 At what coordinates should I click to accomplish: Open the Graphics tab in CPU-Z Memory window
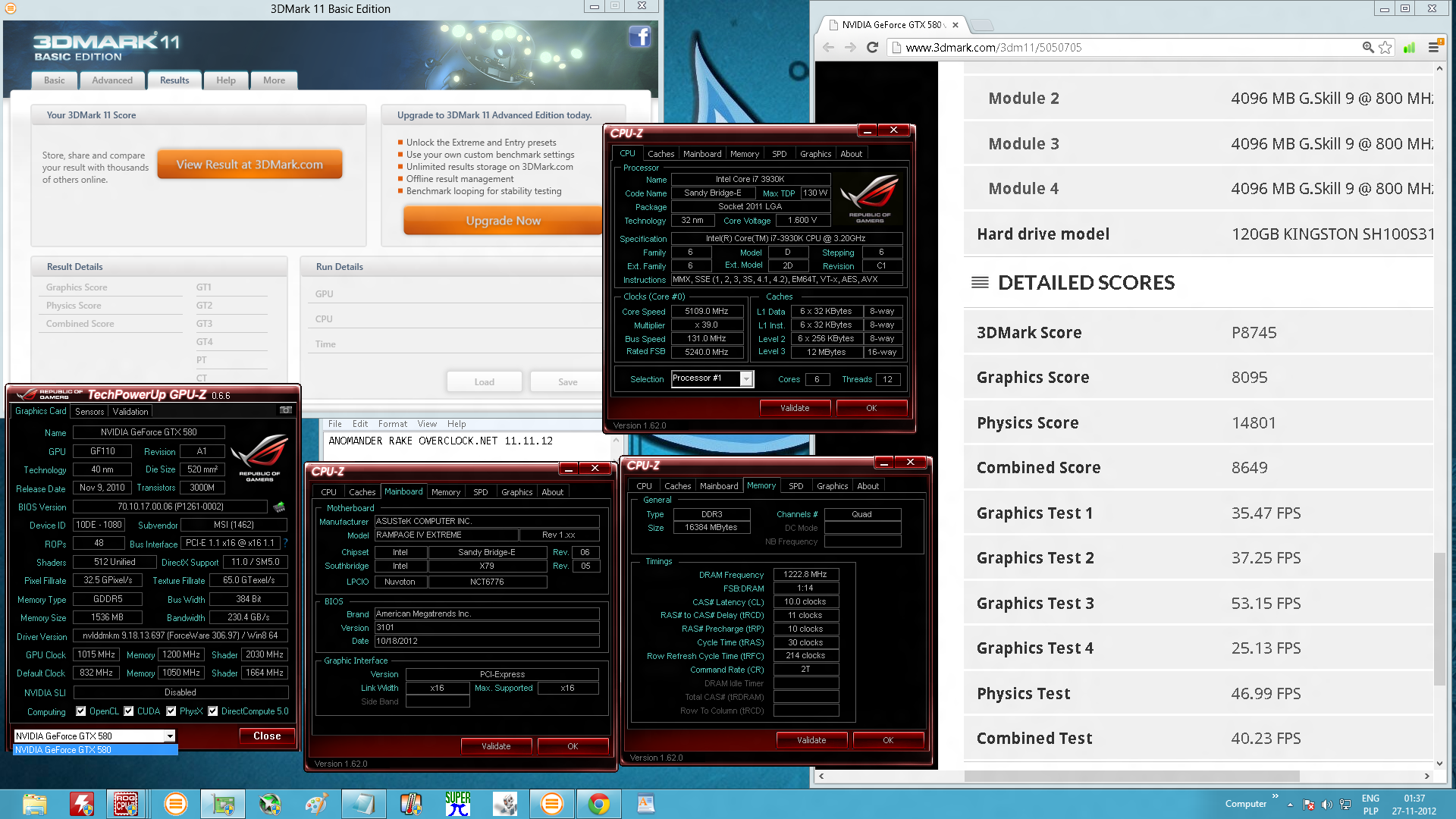tap(832, 486)
